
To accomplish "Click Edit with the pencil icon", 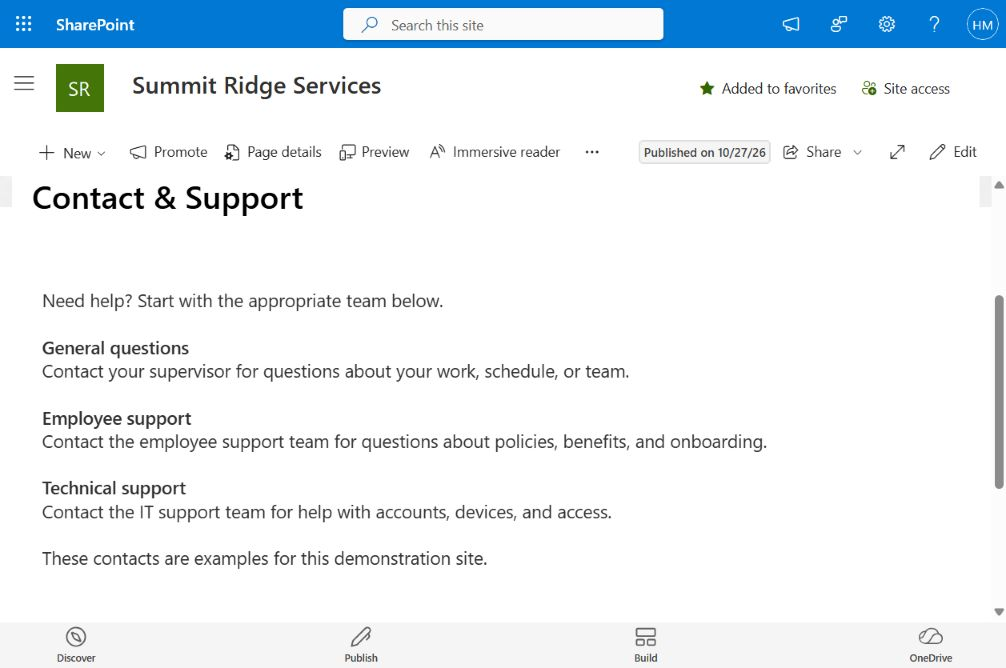I will pyautogui.click(x=953, y=152).
